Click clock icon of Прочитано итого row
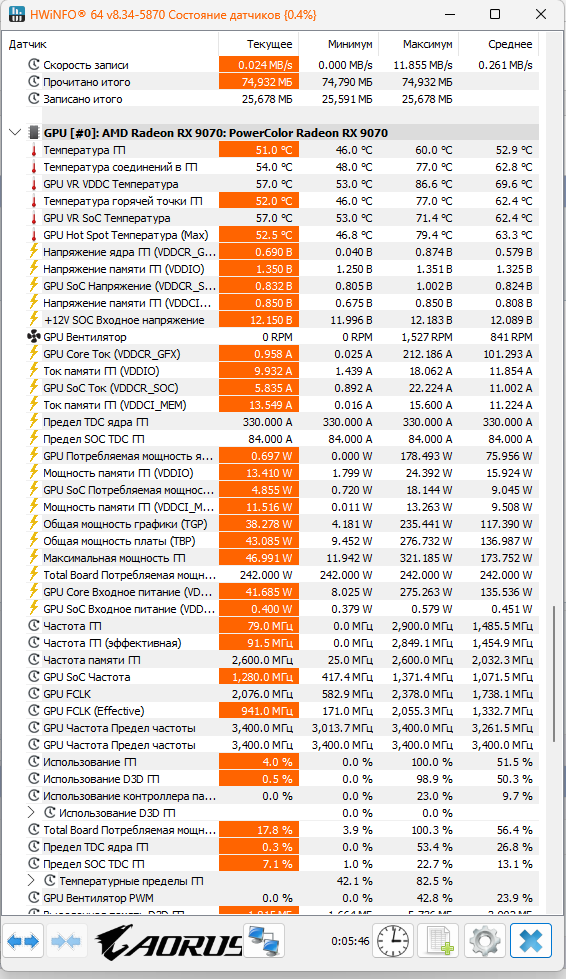 tap(34, 82)
